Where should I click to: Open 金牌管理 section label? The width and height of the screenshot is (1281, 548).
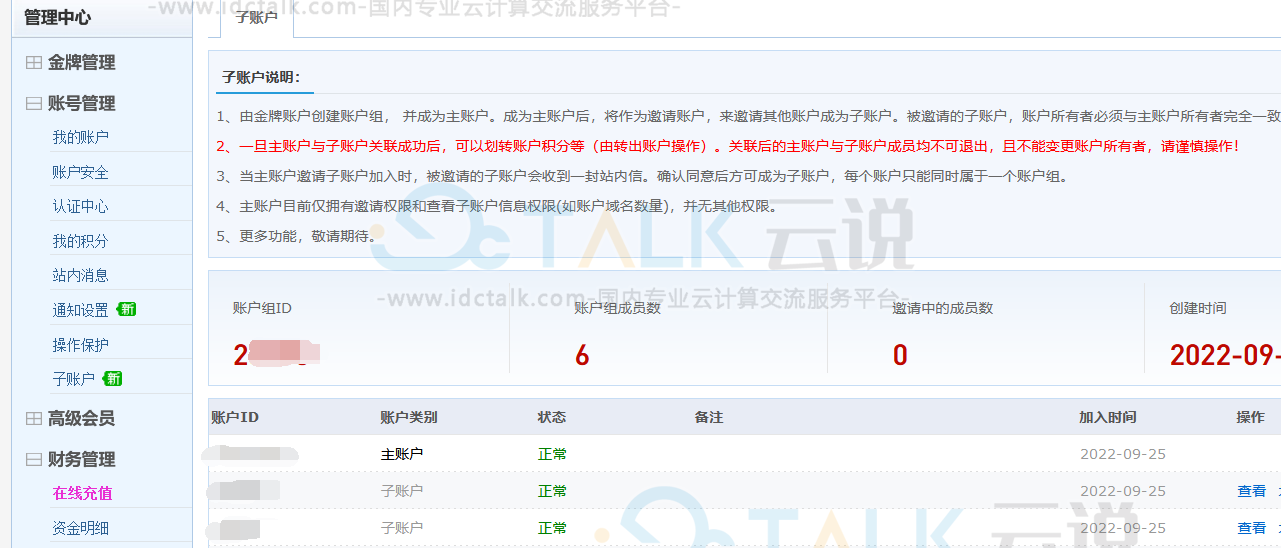81,63
